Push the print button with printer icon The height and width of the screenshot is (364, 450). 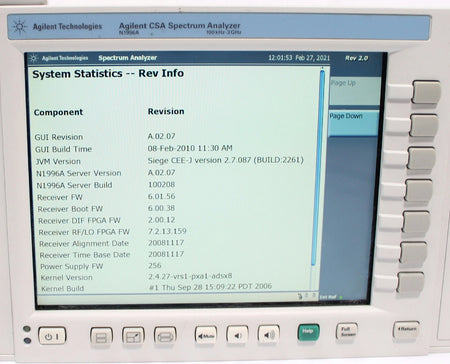165,336
